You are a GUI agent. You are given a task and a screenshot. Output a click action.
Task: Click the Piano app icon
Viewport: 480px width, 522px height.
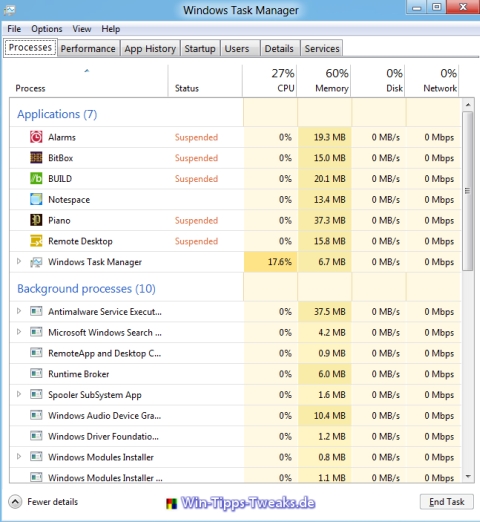pyautogui.click(x=36, y=220)
